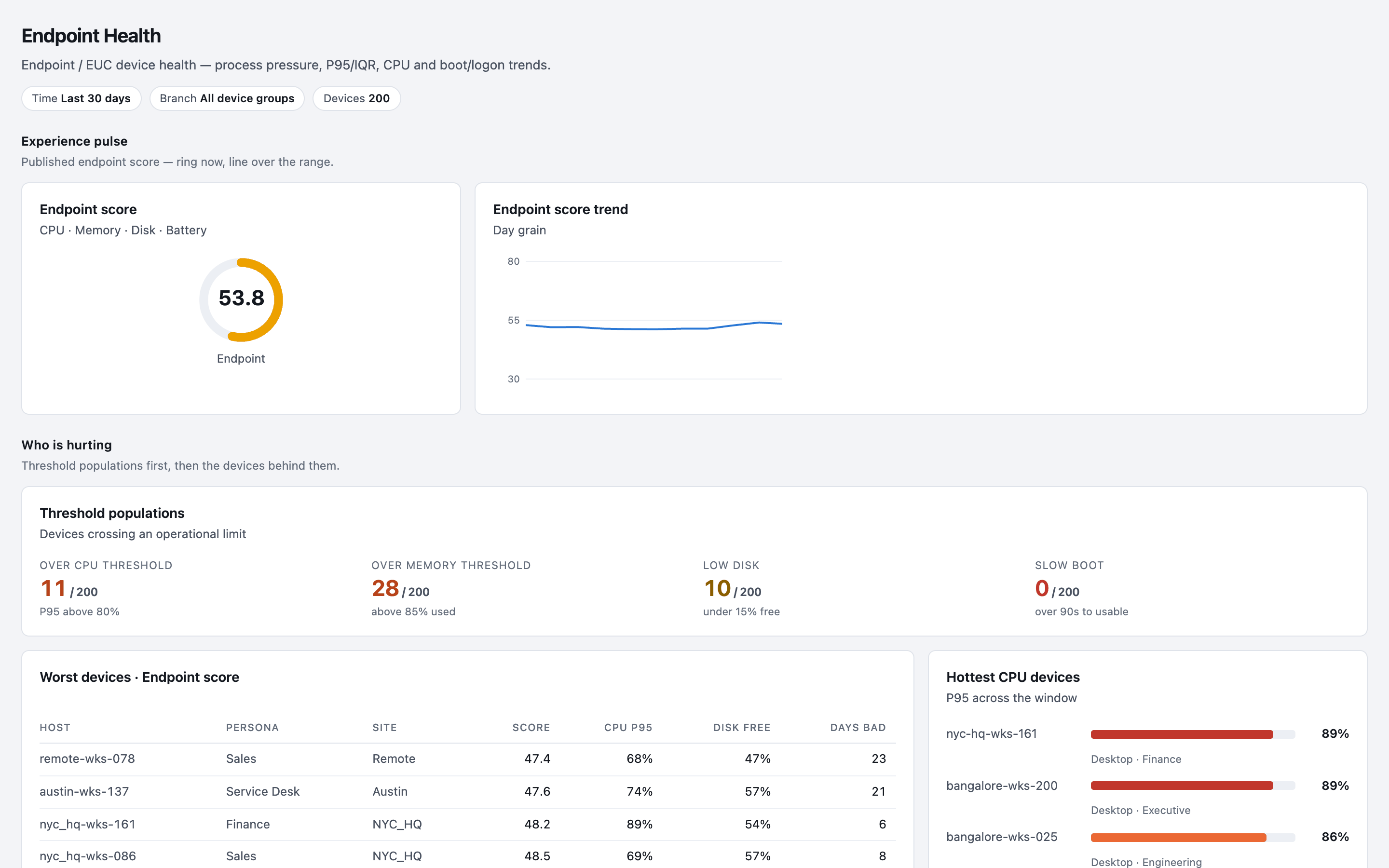This screenshot has width=1389, height=868.
Task: Click the Worst devices · Endpoint score heading
Action: [x=139, y=678]
